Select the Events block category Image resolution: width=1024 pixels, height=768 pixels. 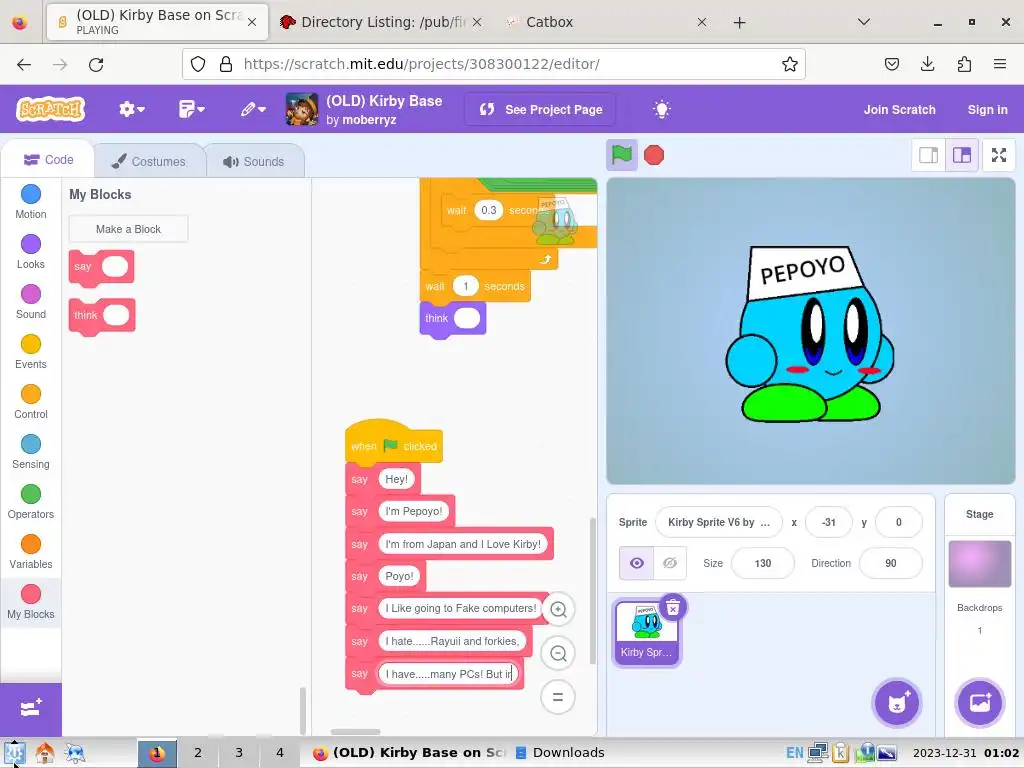pos(31,352)
